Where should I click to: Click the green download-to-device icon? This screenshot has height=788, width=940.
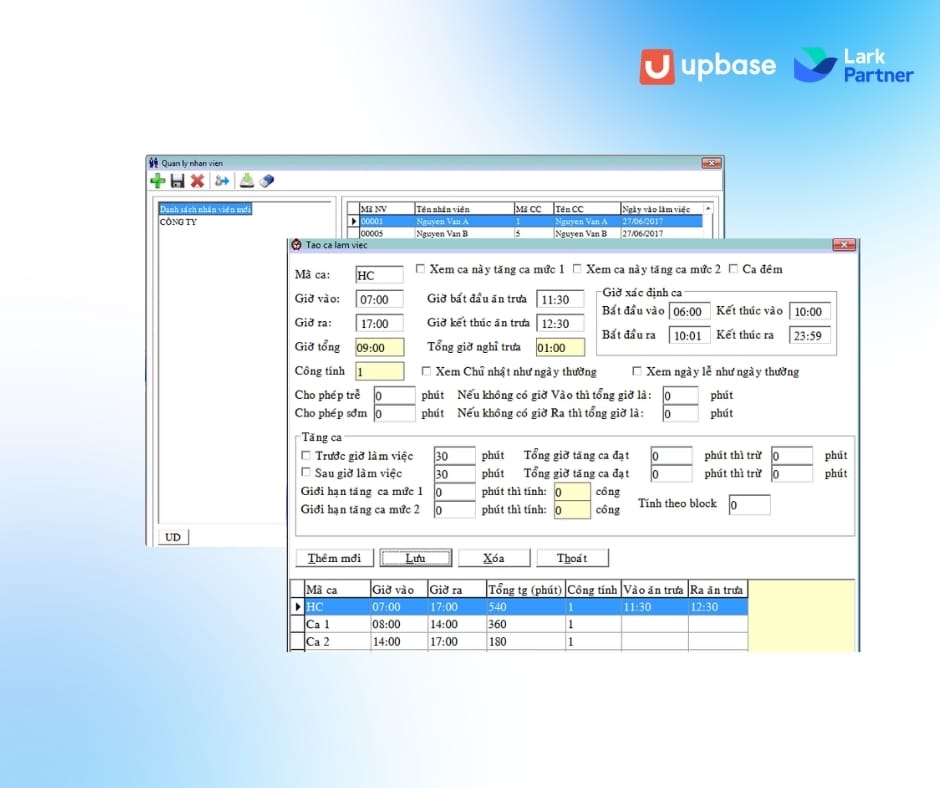tap(246, 181)
